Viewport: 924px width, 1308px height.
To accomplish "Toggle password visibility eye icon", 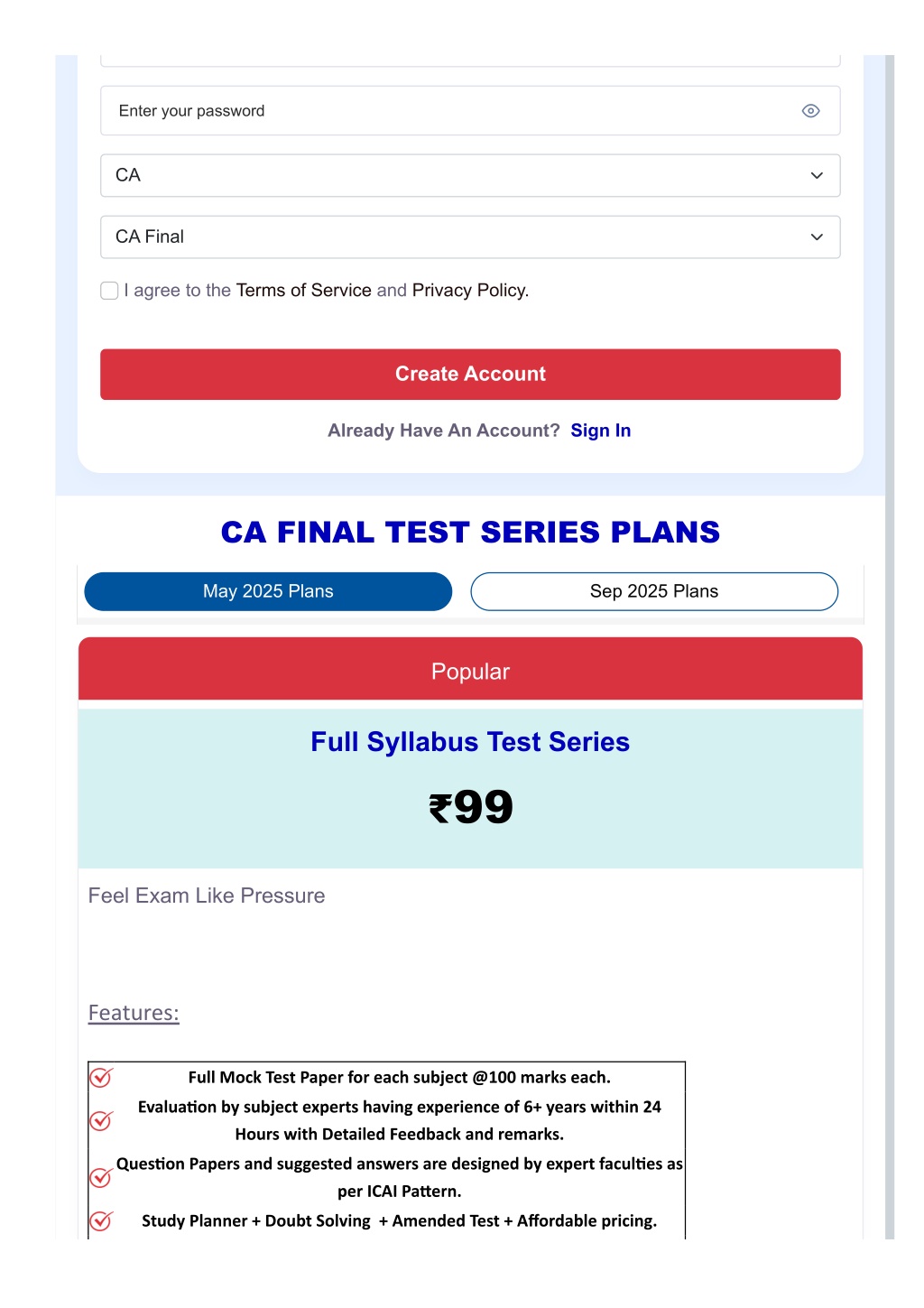I will [810, 111].
